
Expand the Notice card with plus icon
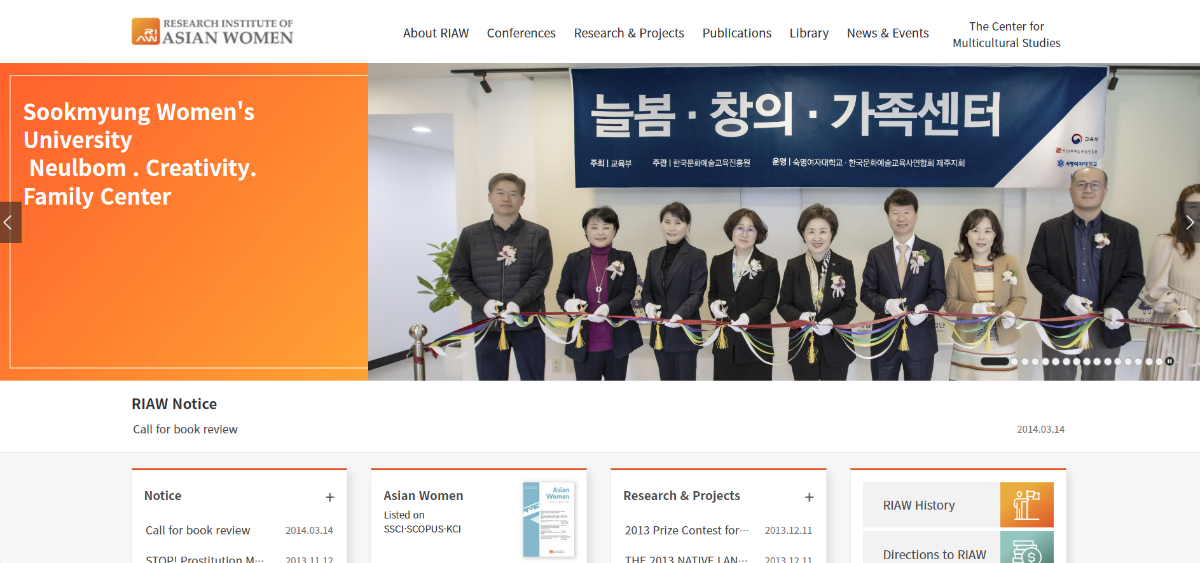pyautogui.click(x=330, y=497)
